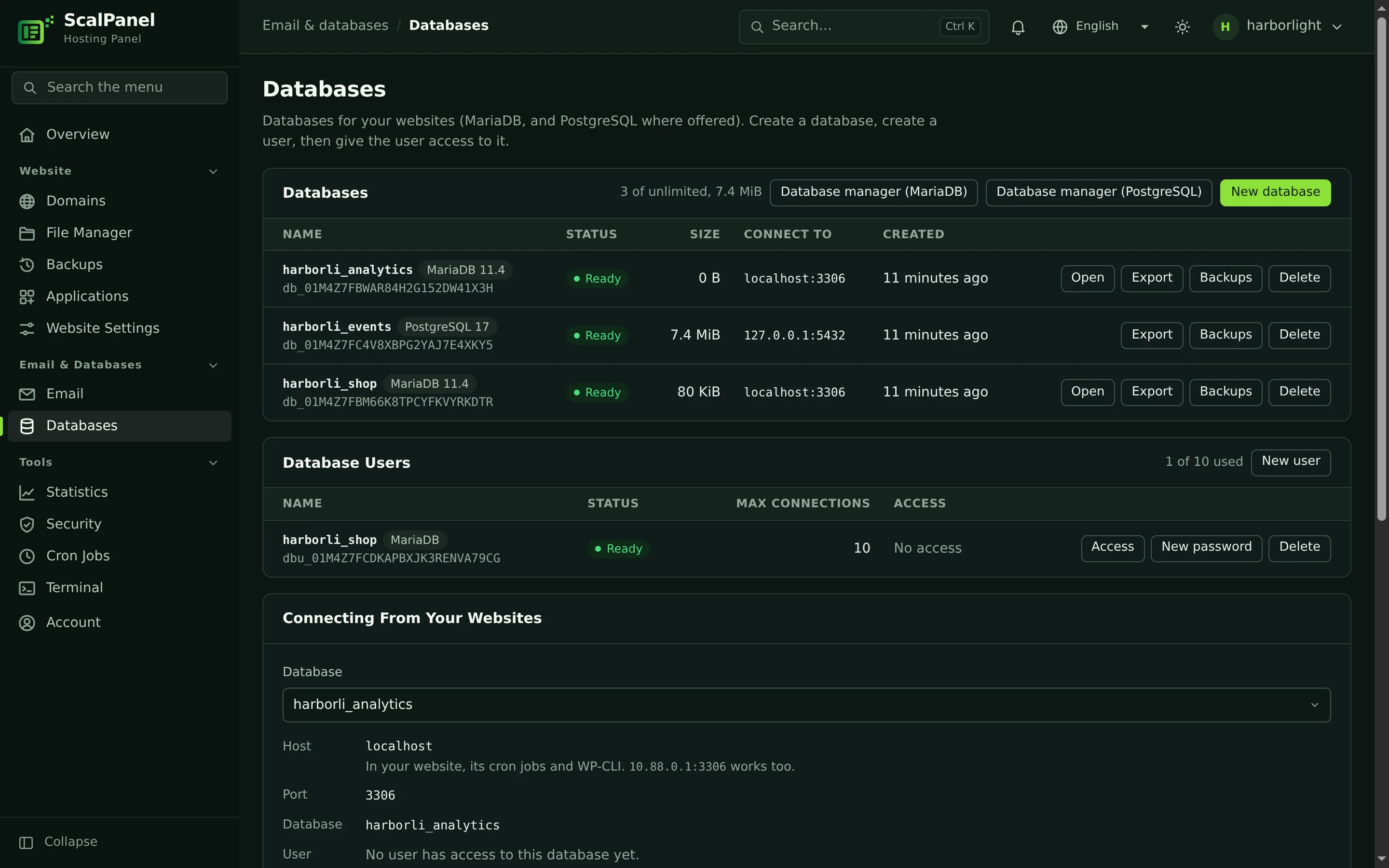Click the Website Settings sliders icon
The width and height of the screenshot is (1389, 868).
[x=27, y=328]
